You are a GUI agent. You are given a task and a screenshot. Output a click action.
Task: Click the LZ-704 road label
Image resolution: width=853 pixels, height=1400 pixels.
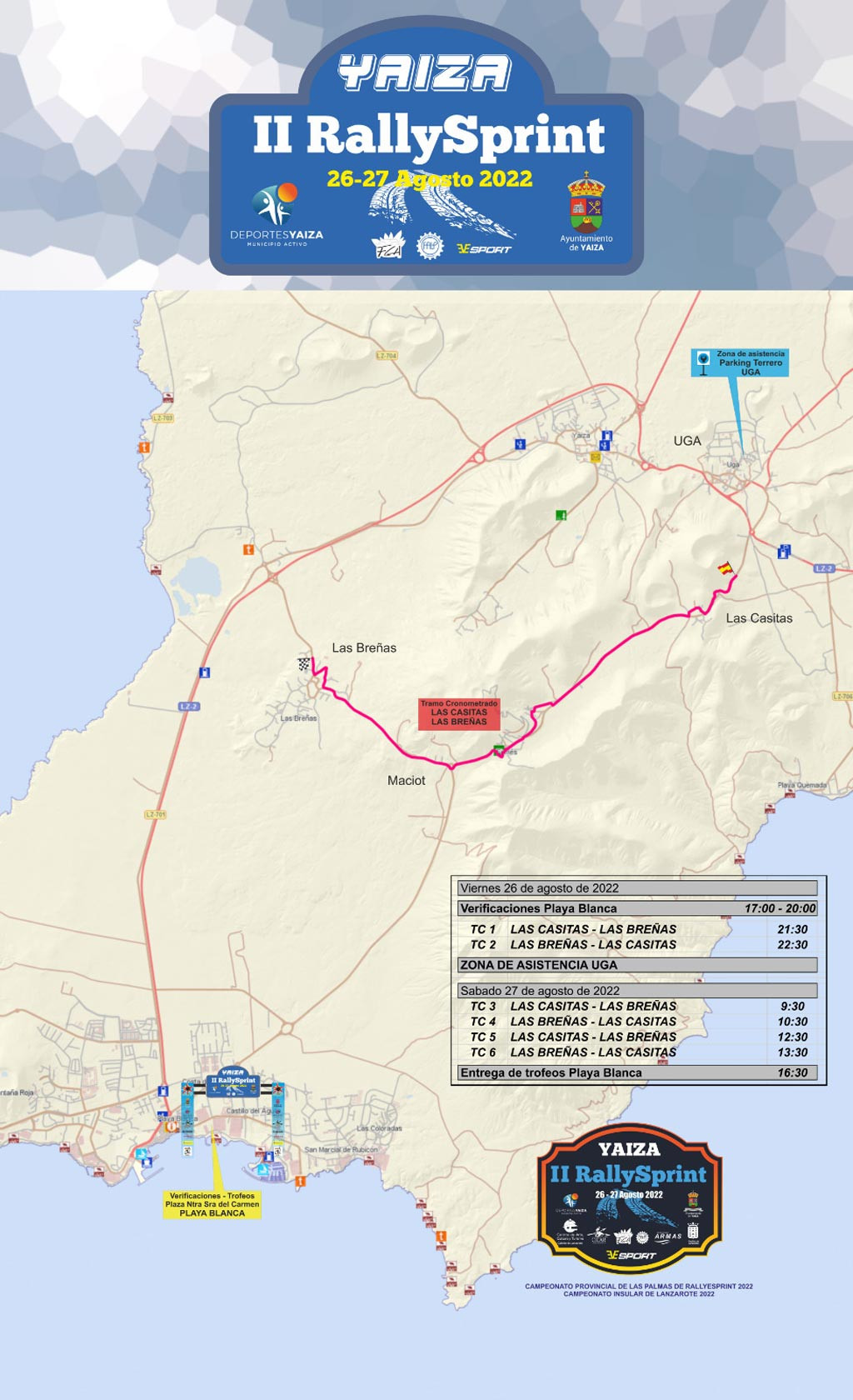click(x=387, y=356)
